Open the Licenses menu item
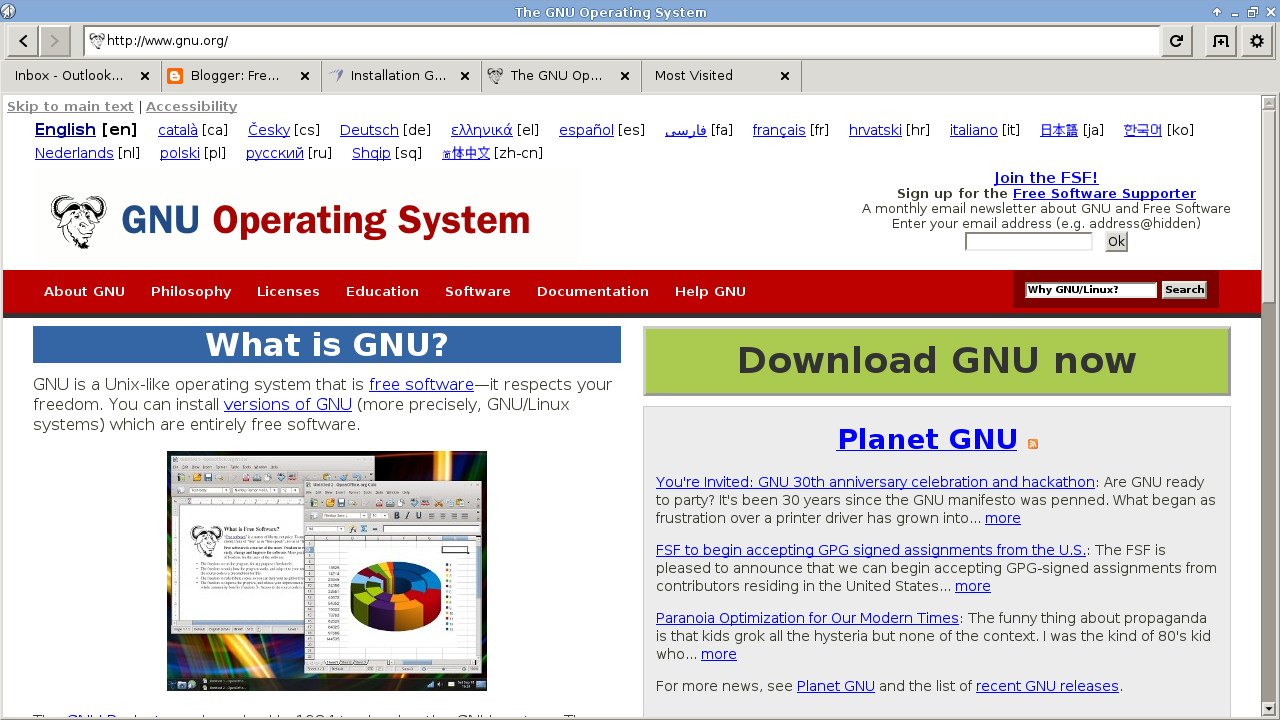Screen dimensions: 1280x720 (288, 292)
